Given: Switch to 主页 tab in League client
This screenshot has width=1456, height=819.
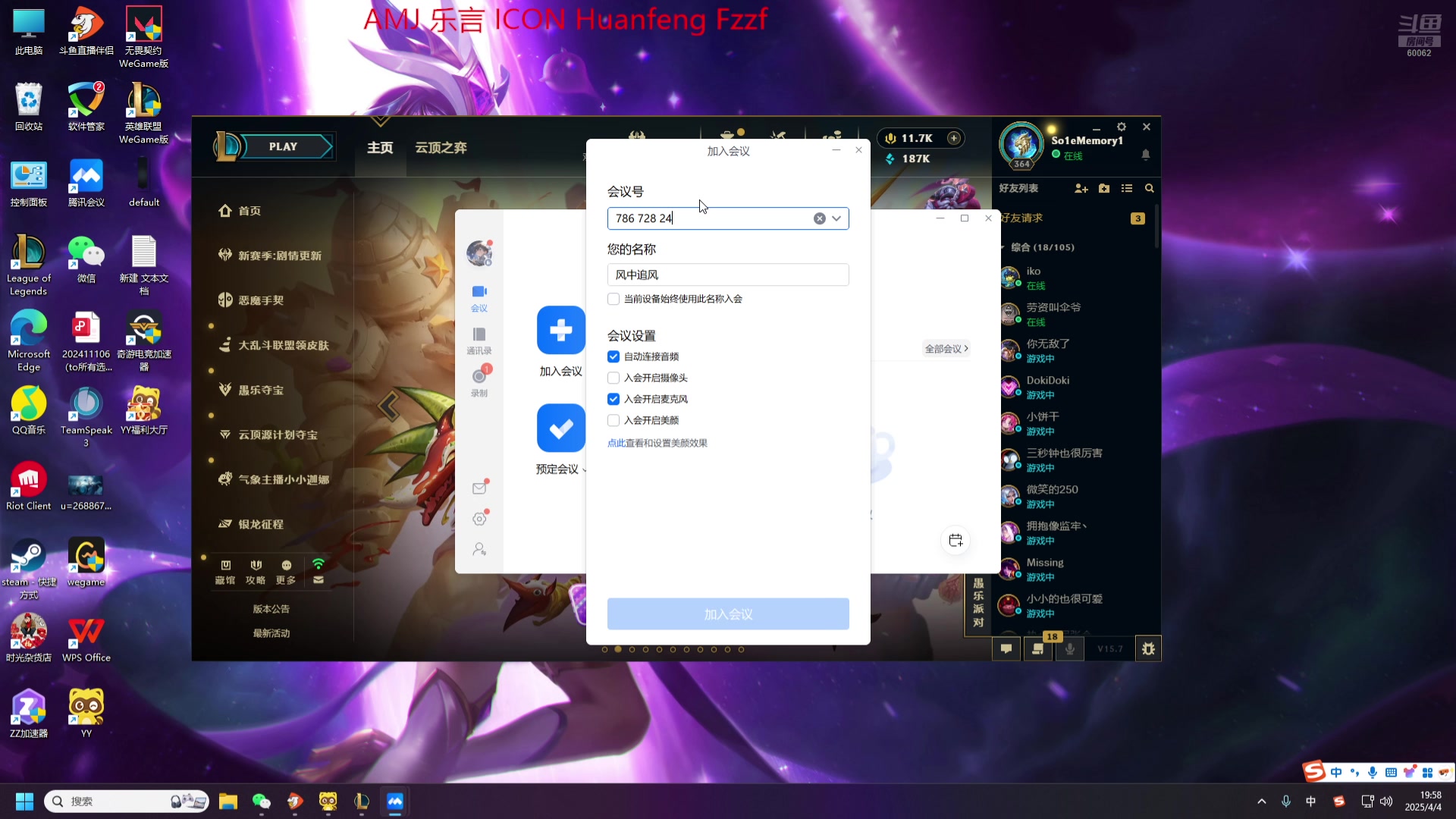Looking at the screenshot, I should click(380, 148).
